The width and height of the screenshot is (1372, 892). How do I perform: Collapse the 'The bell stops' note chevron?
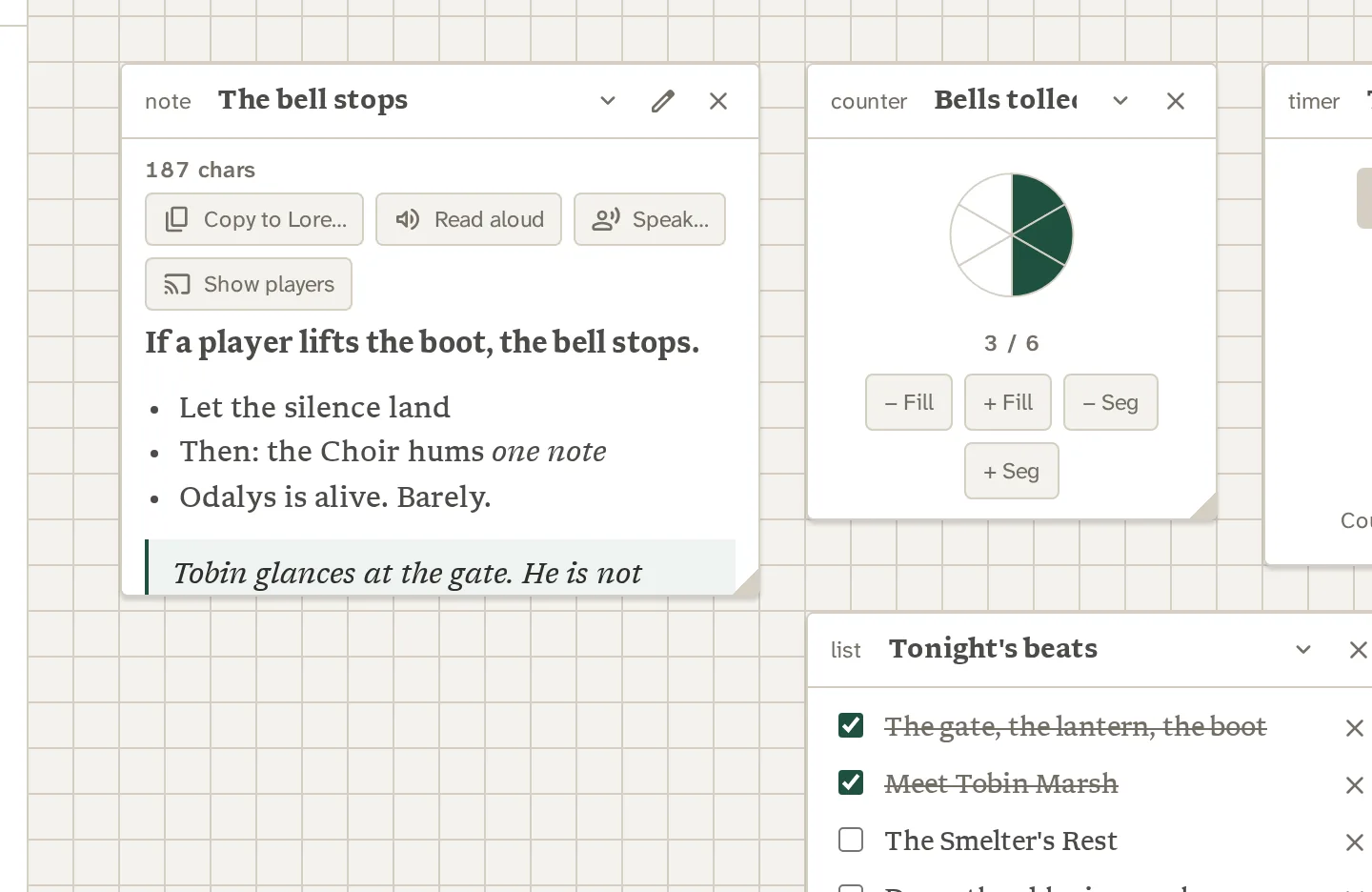pyautogui.click(x=608, y=101)
